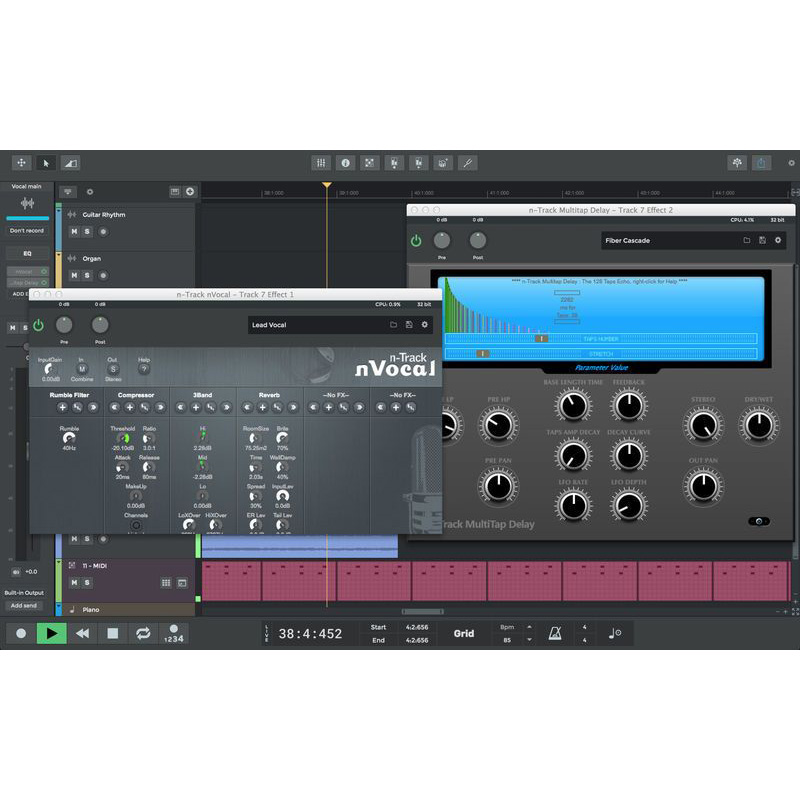Click the Add send button
The height and width of the screenshot is (800, 800).
pyautogui.click(x=23, y=606)
